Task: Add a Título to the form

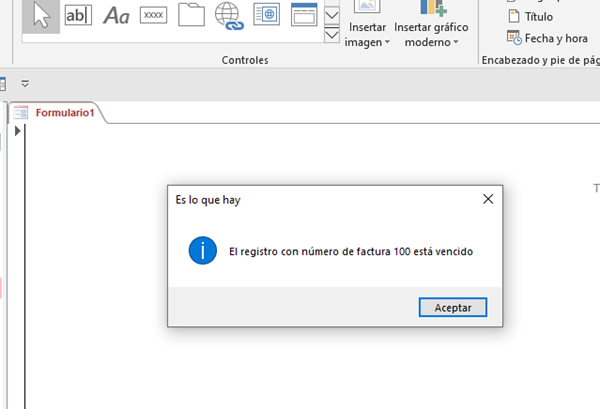Action: 530,16
